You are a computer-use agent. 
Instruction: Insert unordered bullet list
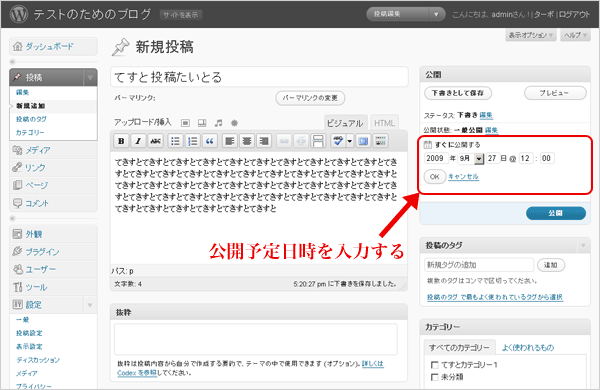click(x=175, y=141)
